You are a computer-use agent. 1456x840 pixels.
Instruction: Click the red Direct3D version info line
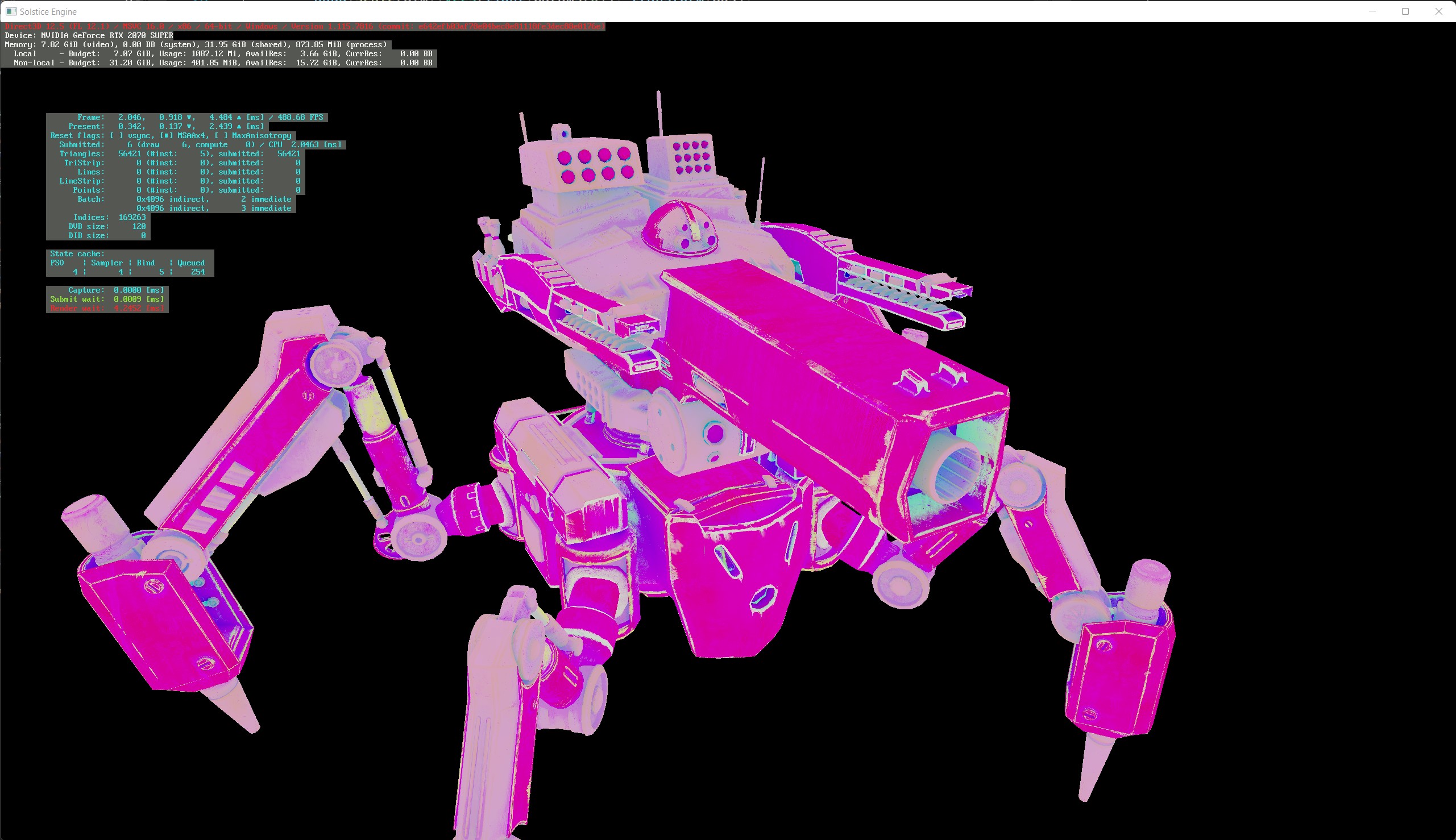pos(304,27)
